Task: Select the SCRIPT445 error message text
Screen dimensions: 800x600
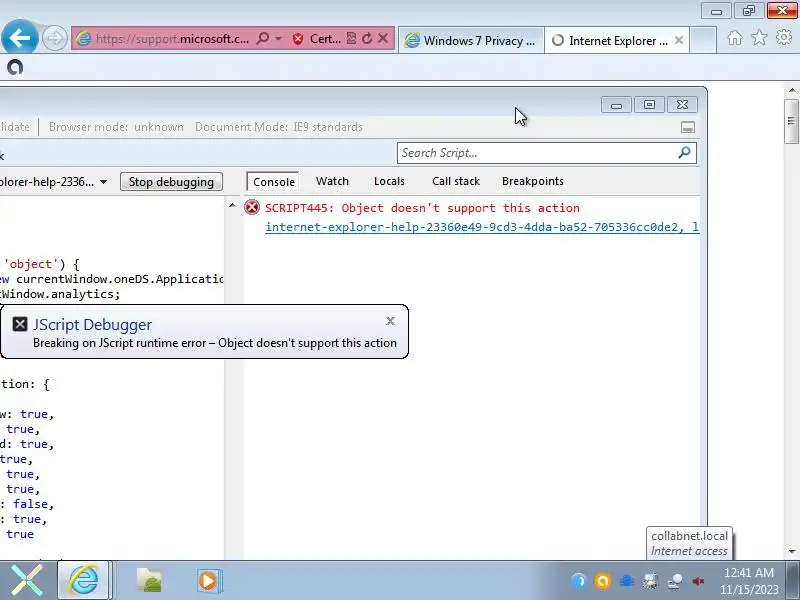Action: pos(422,208)
